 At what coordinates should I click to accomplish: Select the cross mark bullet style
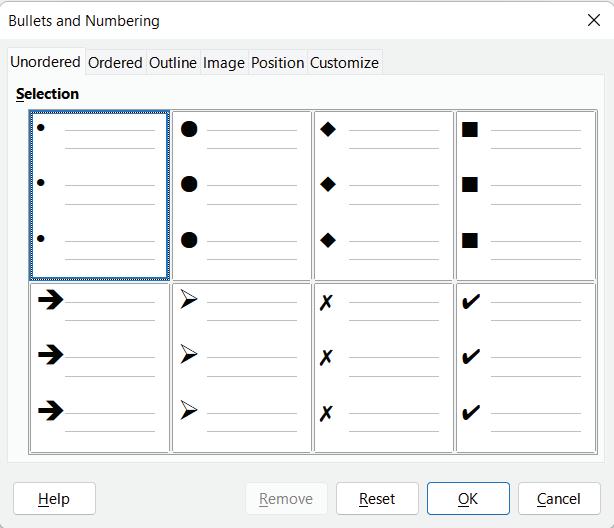[x=383, y=368]
